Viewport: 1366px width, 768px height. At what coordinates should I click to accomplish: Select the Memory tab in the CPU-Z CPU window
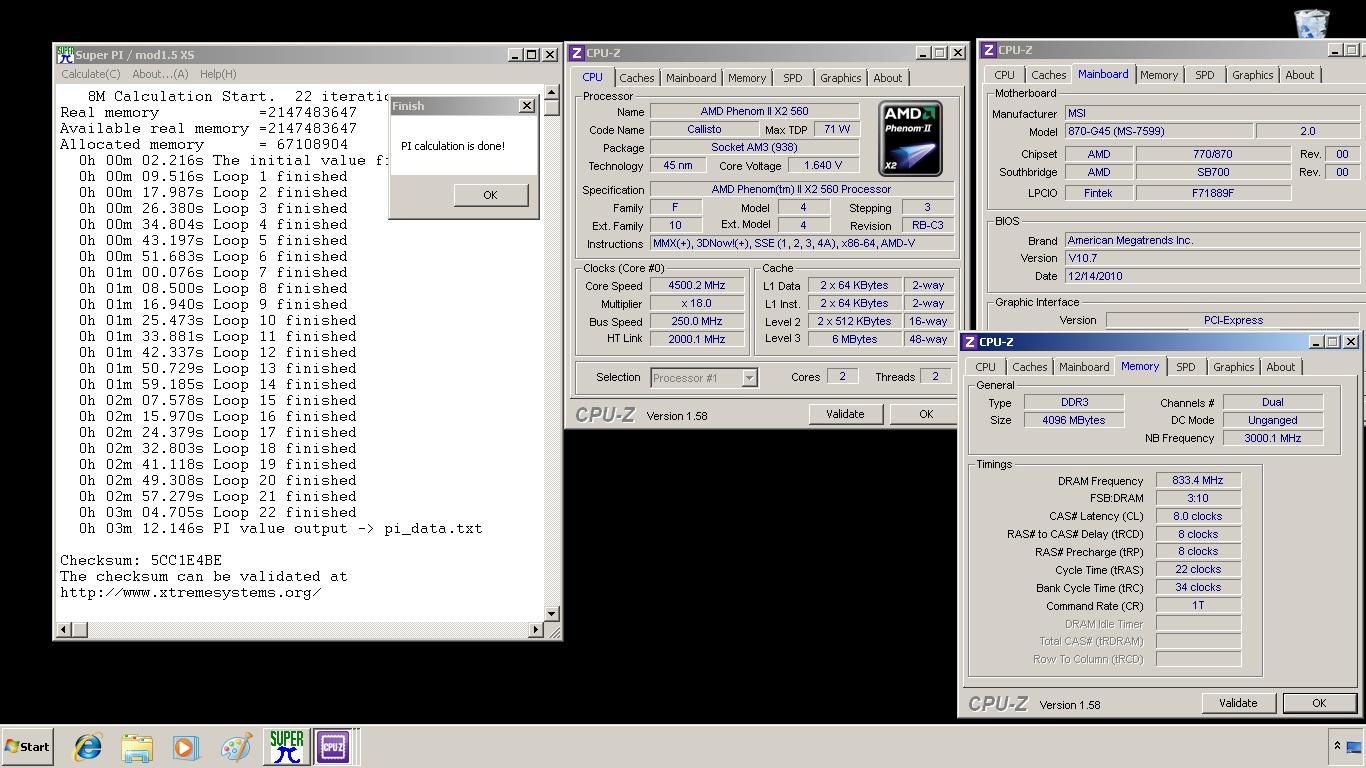747,78
